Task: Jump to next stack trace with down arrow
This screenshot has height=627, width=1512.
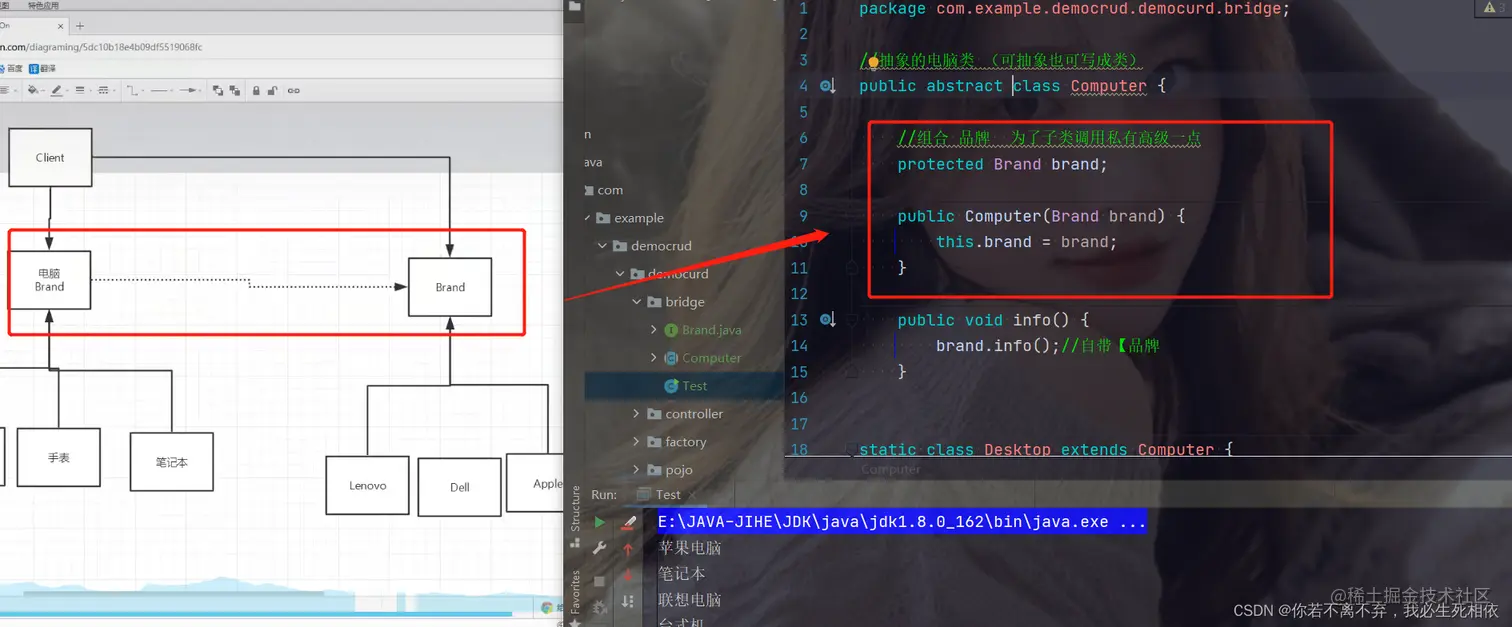Action: point(628,575)
